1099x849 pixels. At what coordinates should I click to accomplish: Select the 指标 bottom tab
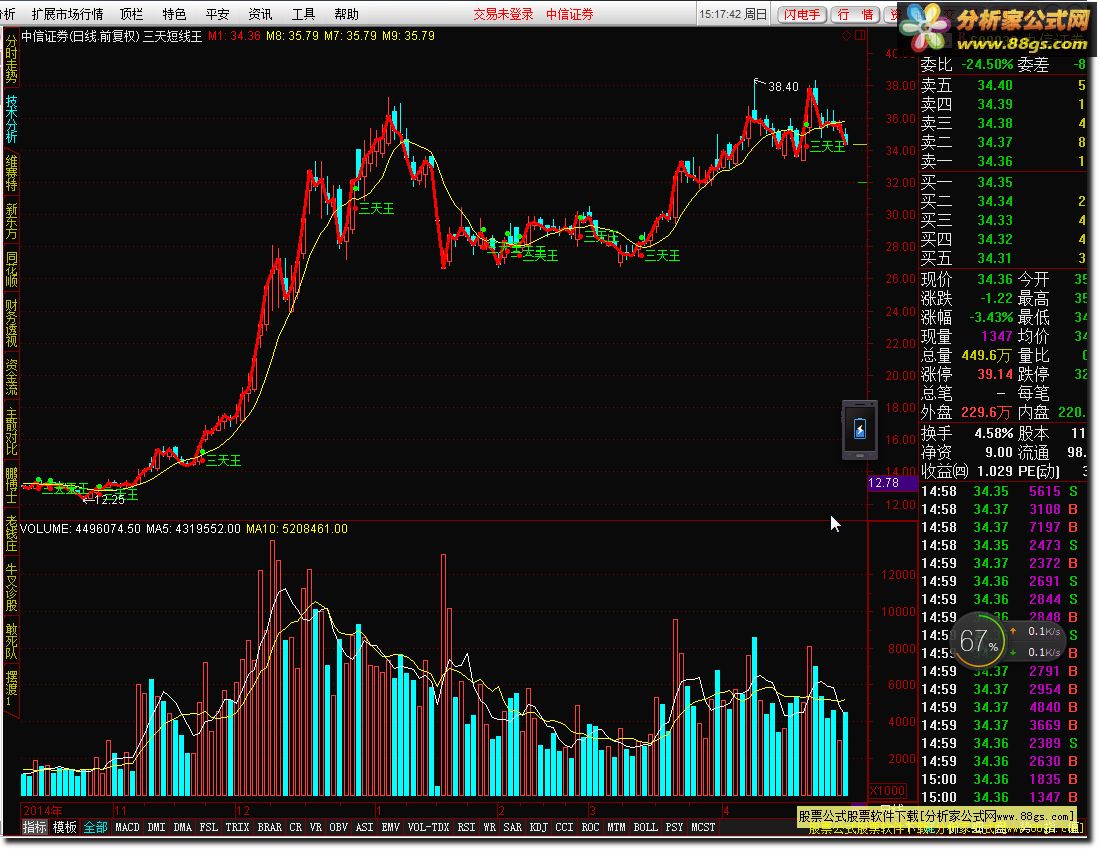tap(34, 827)
